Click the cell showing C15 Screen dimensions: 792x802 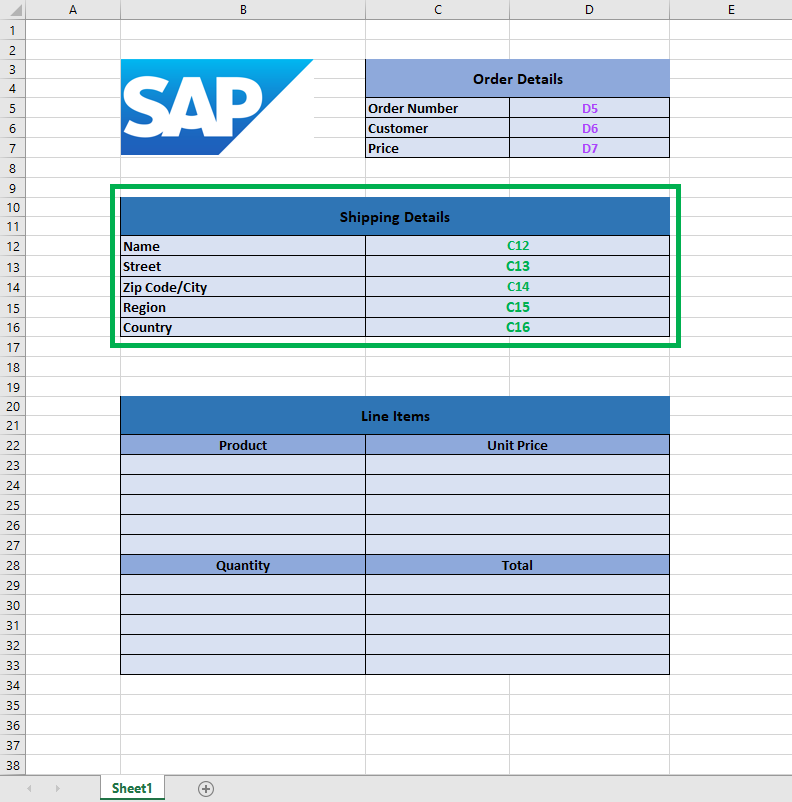tap(517, 307)
